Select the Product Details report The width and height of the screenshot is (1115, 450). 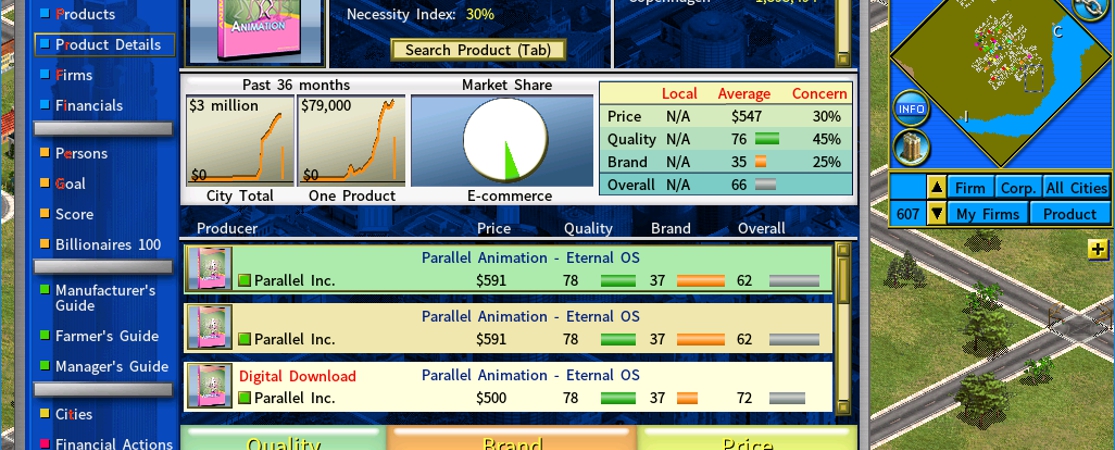(x=105, y=44)
